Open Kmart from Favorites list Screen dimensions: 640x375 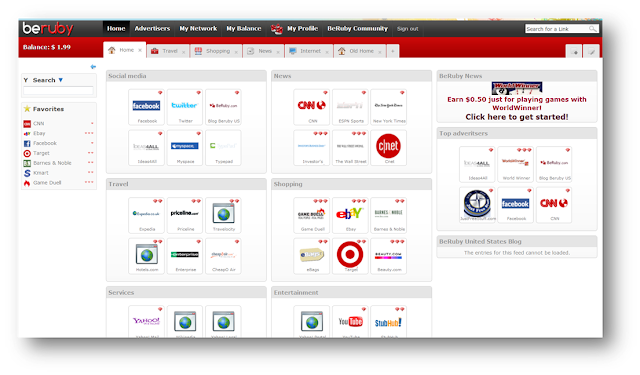[x=41, y=173]
